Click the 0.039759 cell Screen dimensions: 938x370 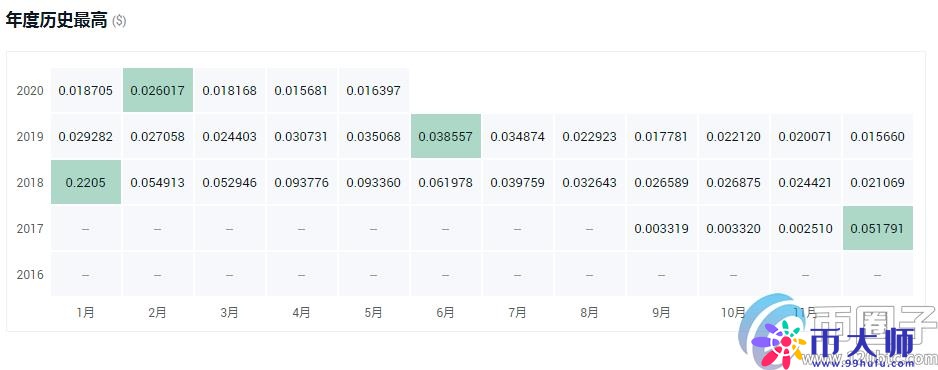pyautogui.click(x=517, y=183)
